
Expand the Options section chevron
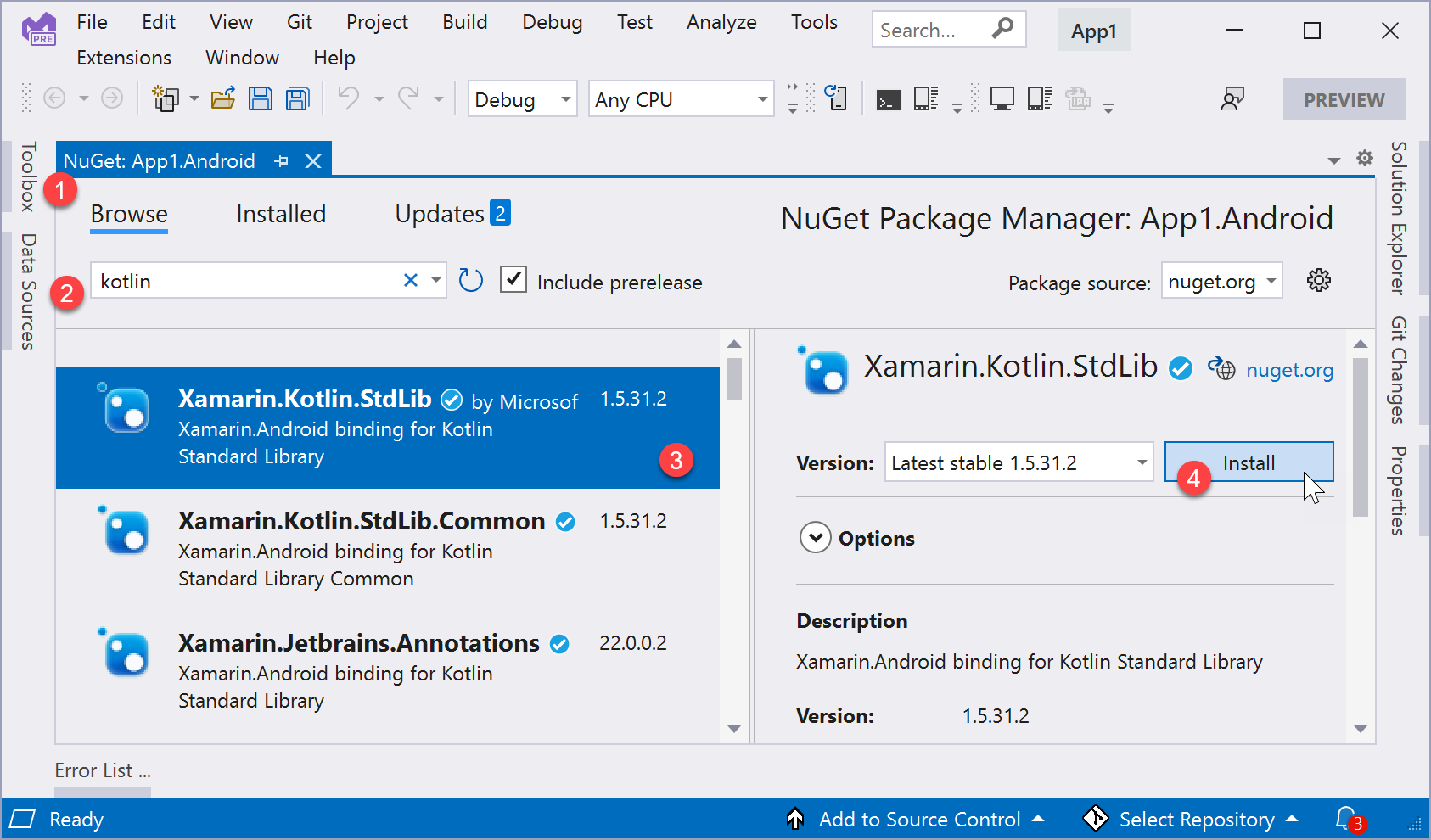(815, 537)
